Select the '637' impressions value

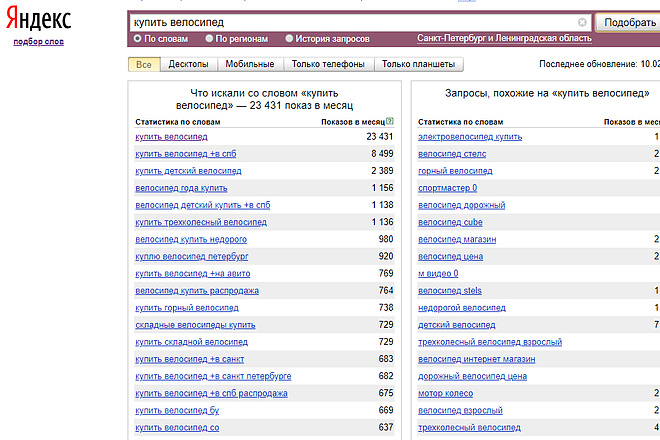[x=386, y=428]
